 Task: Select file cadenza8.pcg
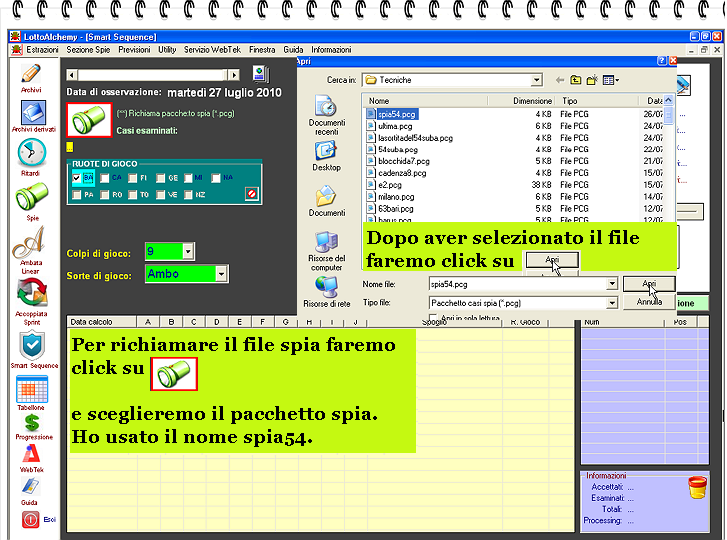click(x=402, y=173)
